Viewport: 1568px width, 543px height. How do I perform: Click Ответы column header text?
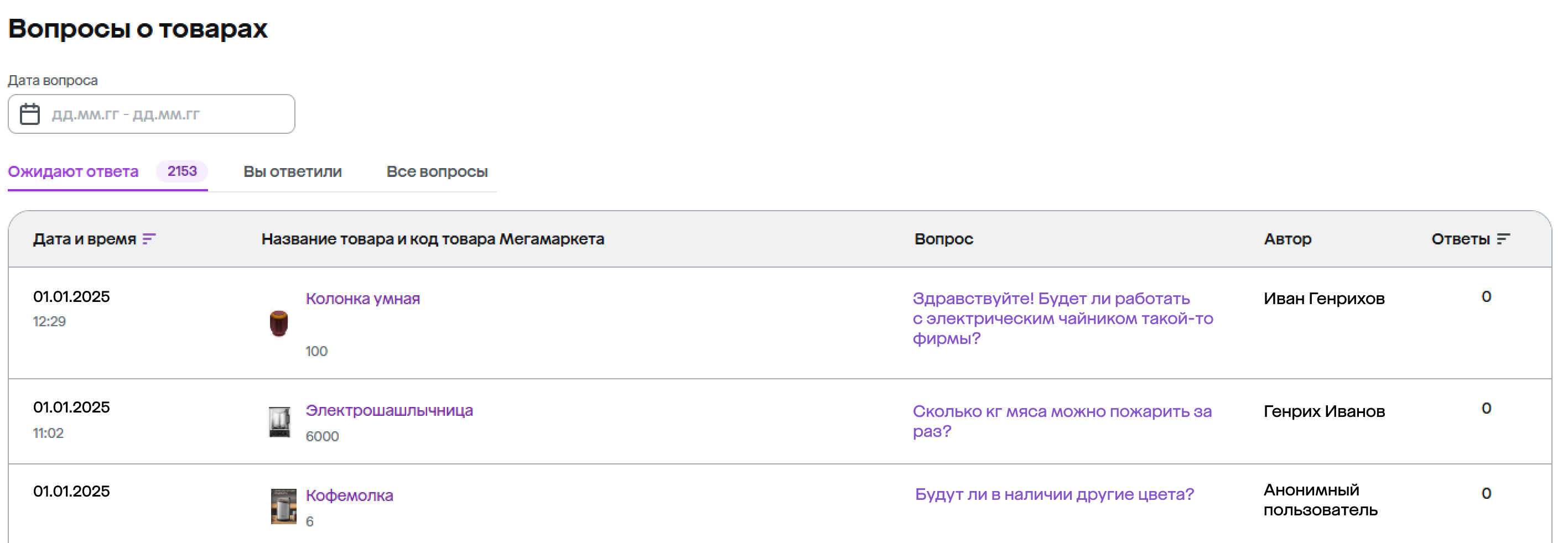coord(1460,239)
